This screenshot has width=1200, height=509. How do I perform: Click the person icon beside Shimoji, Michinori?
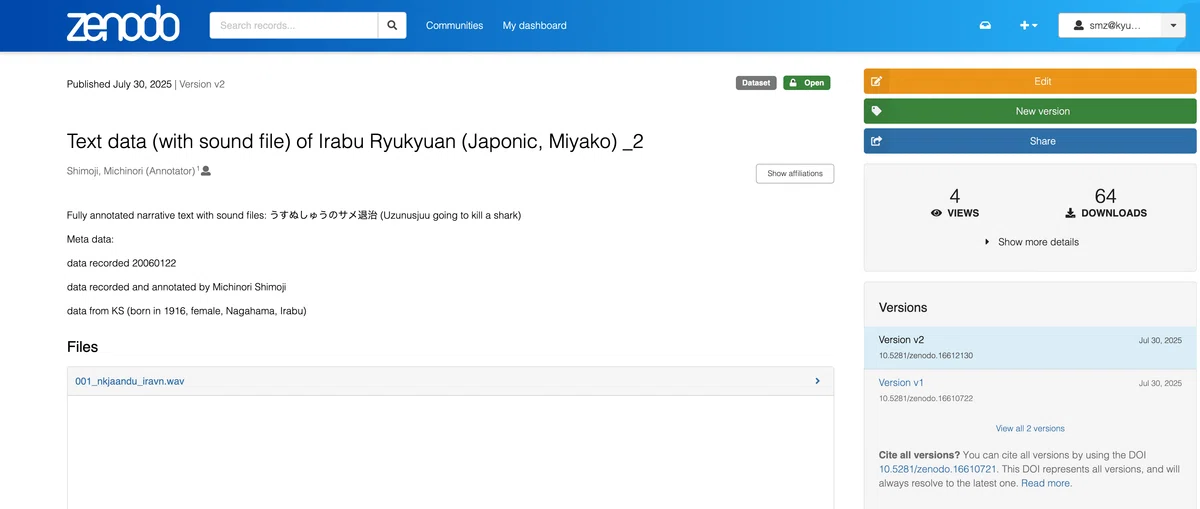(206, 171)
